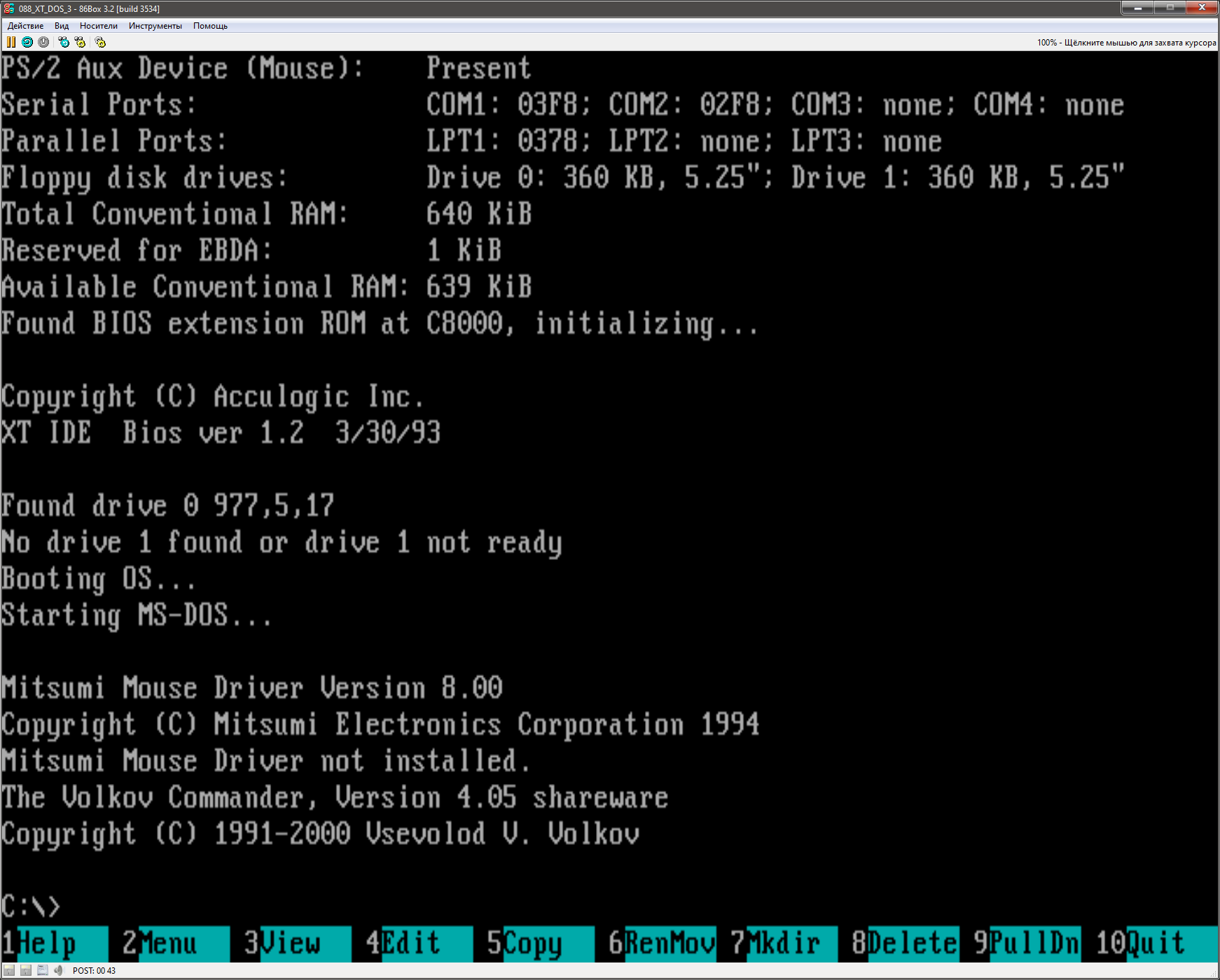Viewport: 1220px width, 980px height.
Task: Pause the emulation using the pause icon
Action: (x=11, y=42)
